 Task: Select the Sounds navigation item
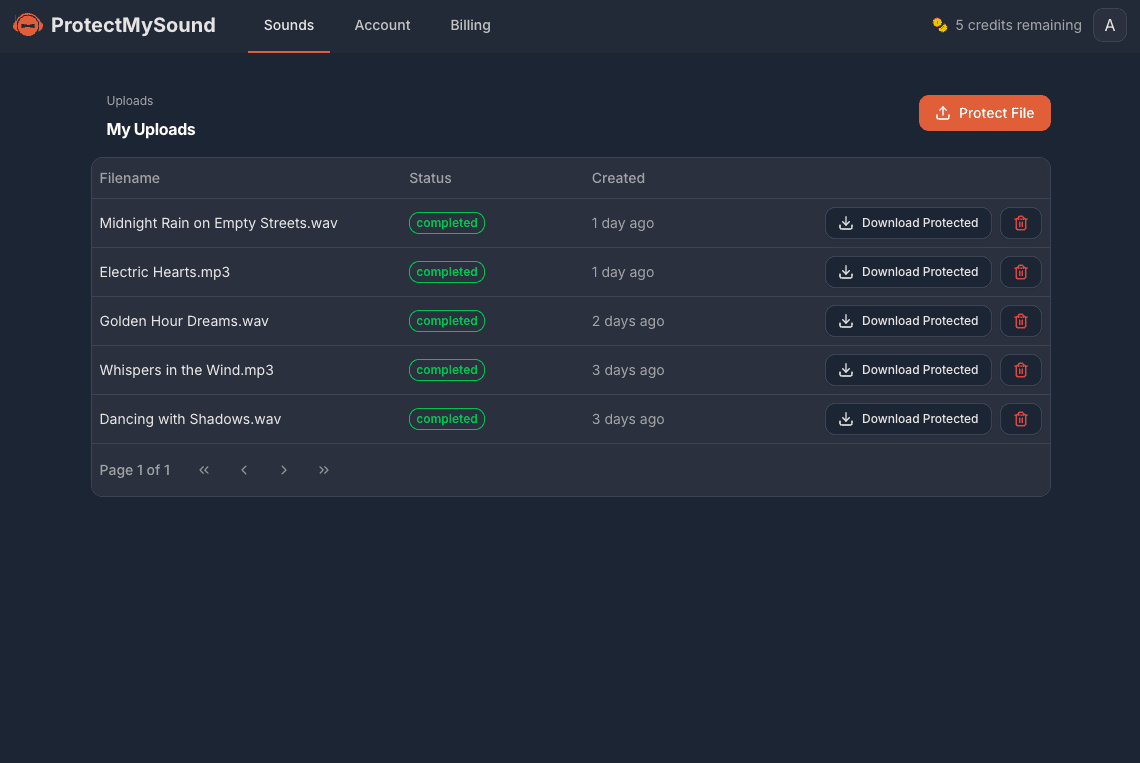click(x=289, y=25)
